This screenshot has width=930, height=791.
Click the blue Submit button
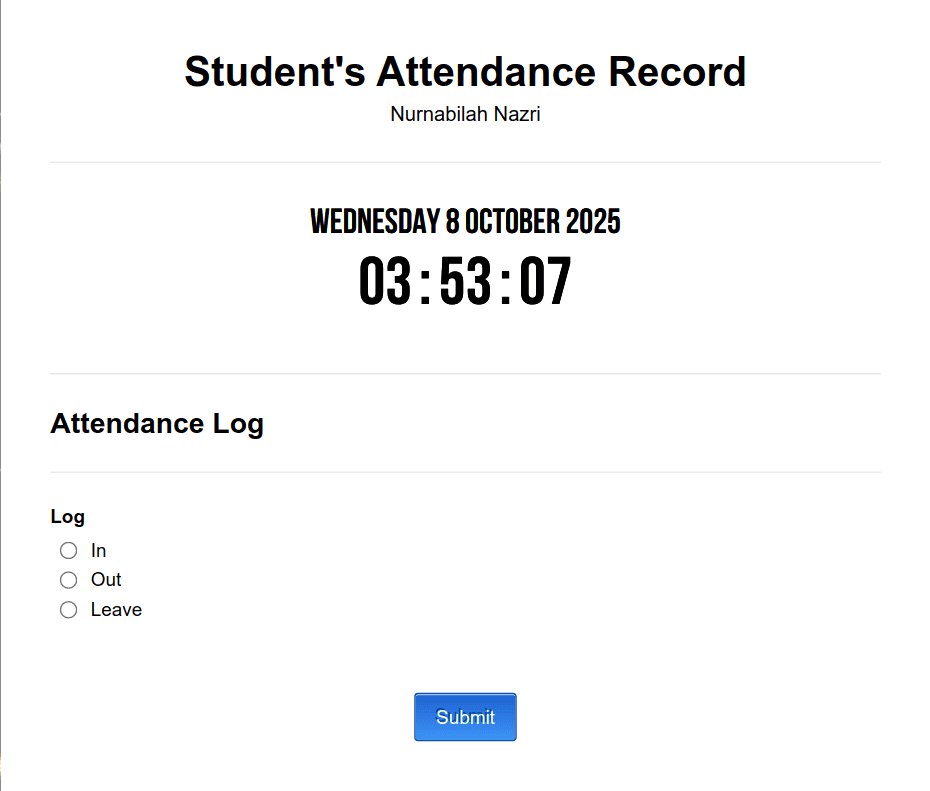coord(465,717)
